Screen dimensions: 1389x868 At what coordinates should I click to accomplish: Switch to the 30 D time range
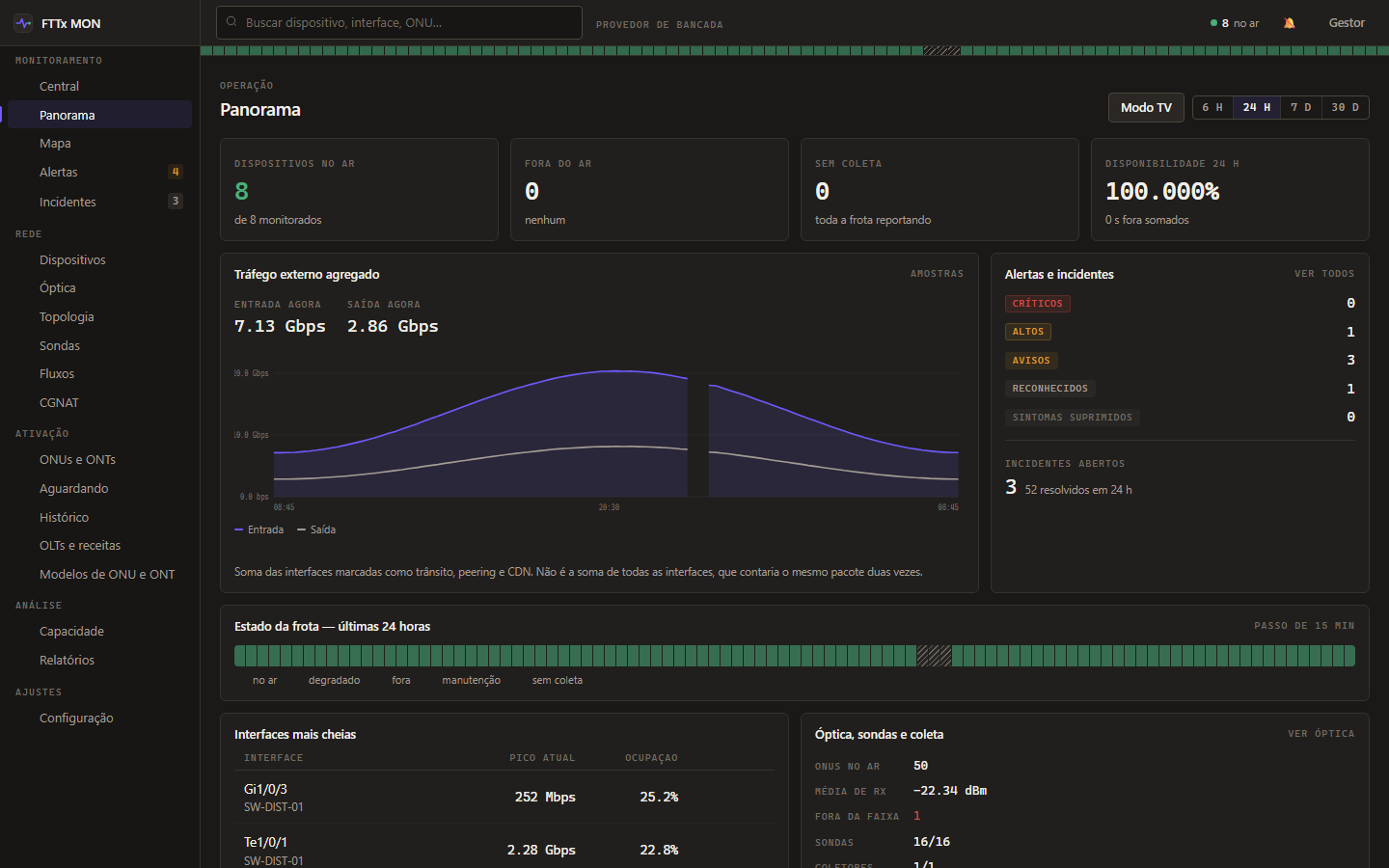pos(1345,107)
